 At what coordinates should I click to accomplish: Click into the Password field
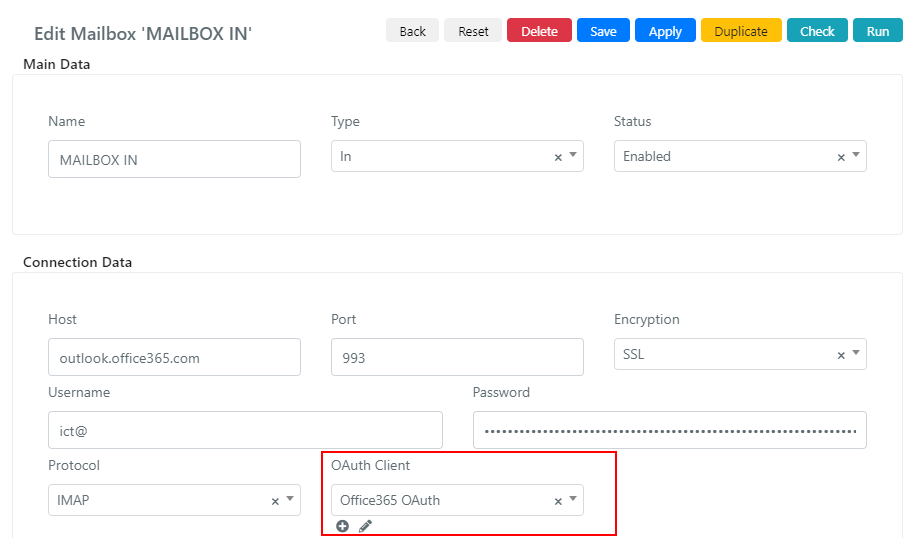670,430
